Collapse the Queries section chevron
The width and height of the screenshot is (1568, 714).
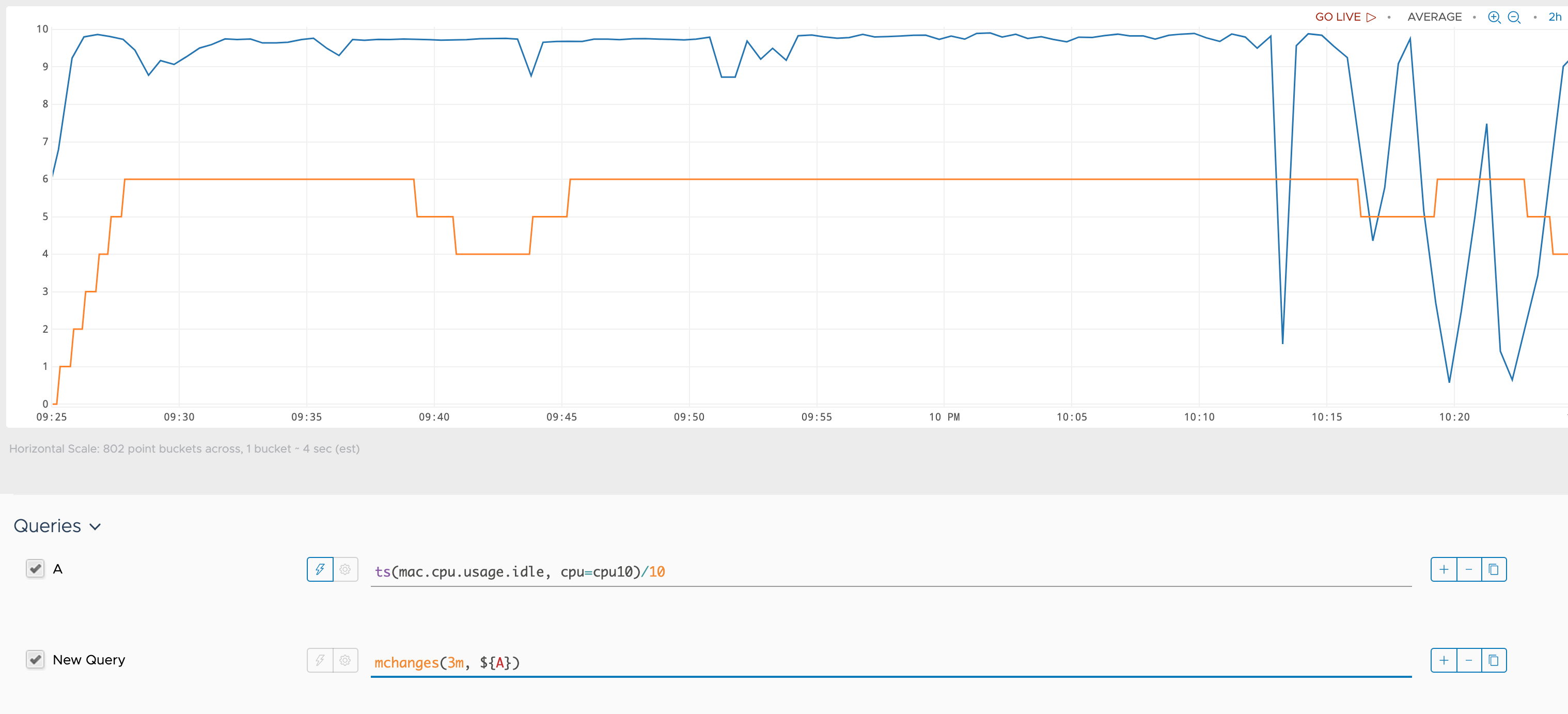(x=95, y=526)
